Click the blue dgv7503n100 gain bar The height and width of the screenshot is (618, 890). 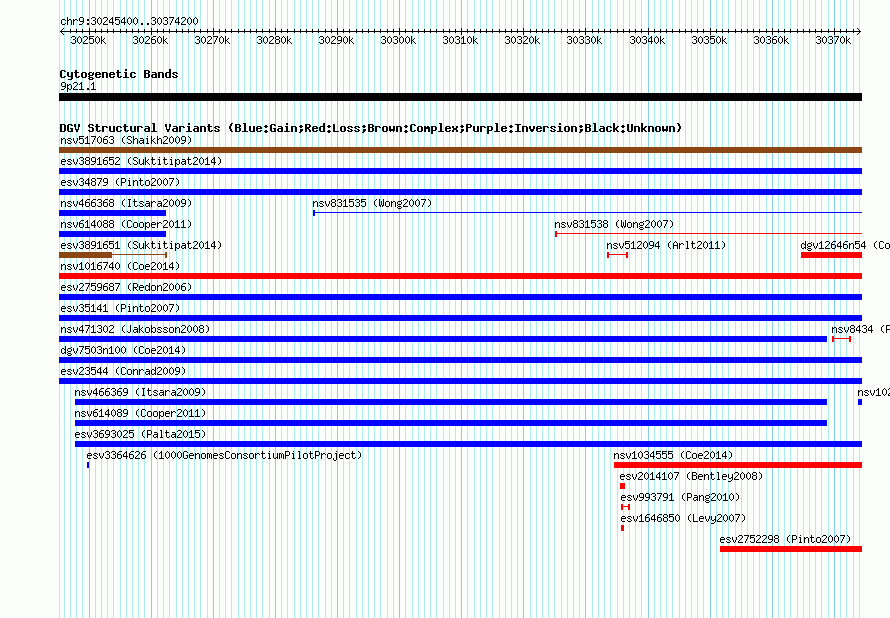pyautogui.click(x=460, y=360)
